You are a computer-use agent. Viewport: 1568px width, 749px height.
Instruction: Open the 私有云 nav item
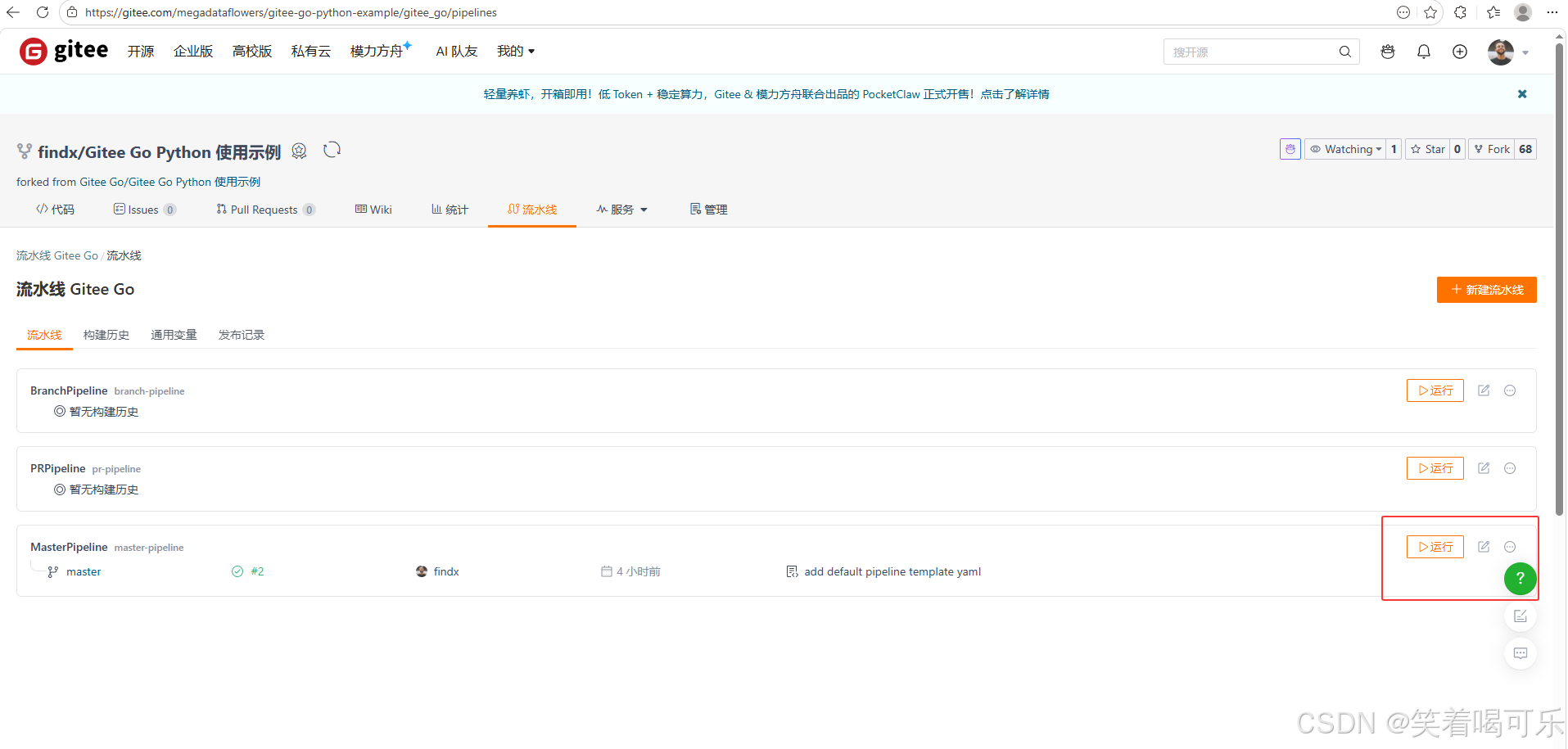pos(311,51)
